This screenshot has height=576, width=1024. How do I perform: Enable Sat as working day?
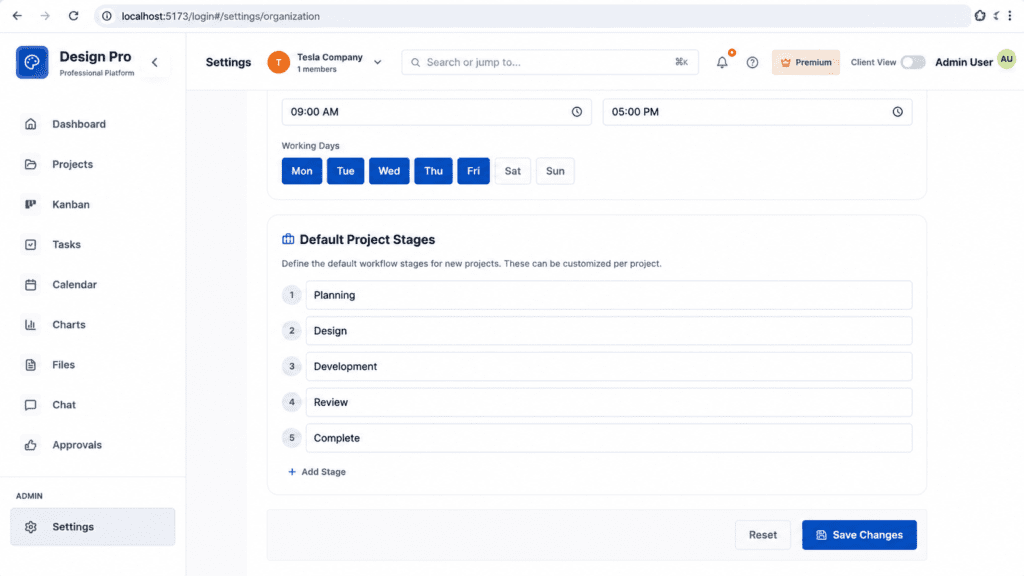click(513, 171)
